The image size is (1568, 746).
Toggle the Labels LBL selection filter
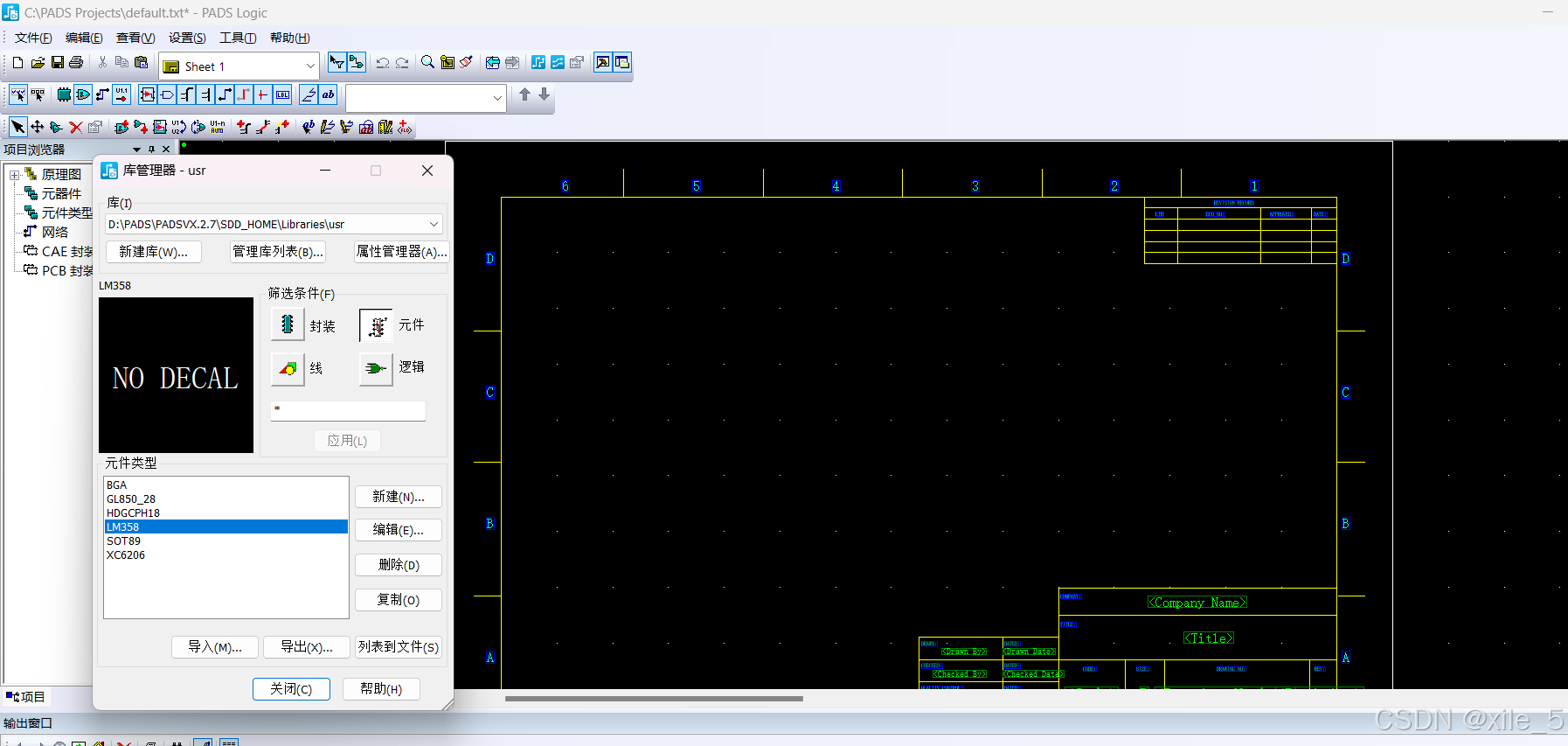point(282,94)
